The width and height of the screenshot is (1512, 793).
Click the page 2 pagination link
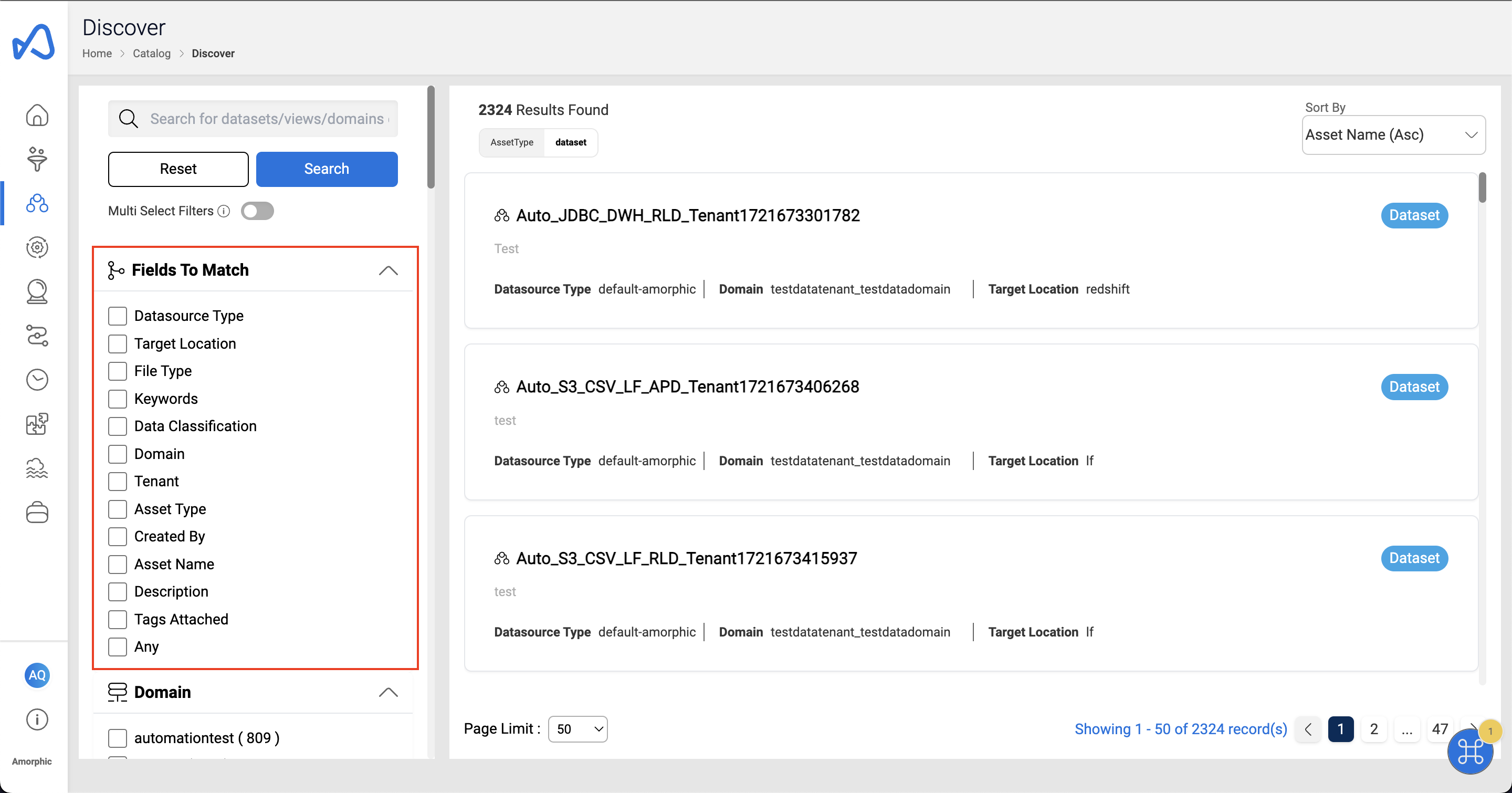click(x=1375, y=728)
